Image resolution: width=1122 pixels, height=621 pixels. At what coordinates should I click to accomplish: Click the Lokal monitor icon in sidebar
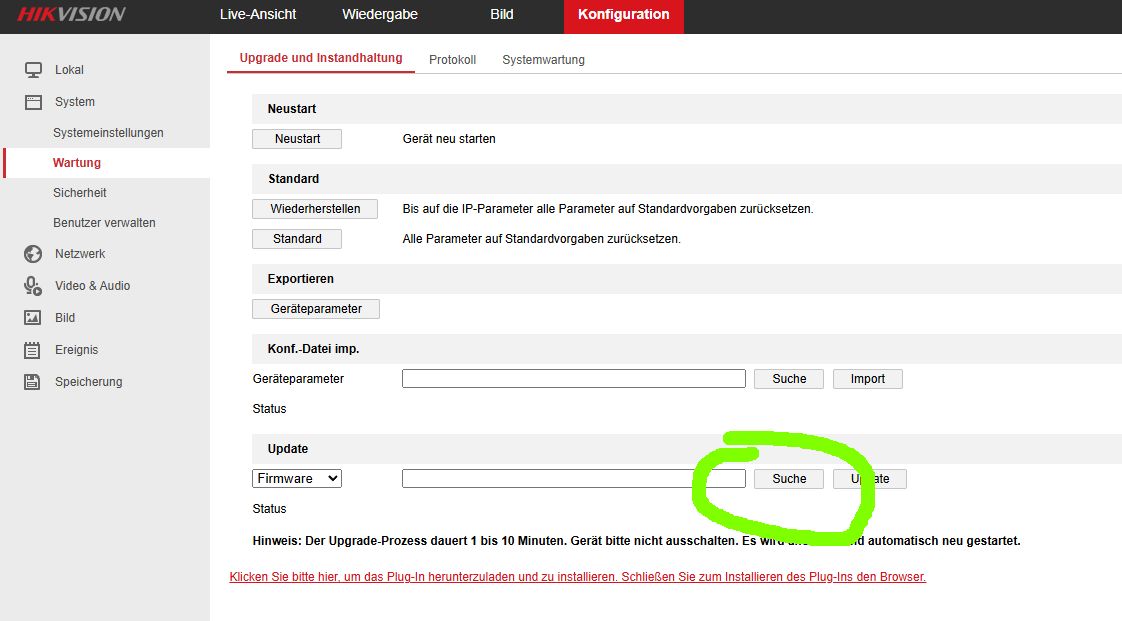click(33, 70)
